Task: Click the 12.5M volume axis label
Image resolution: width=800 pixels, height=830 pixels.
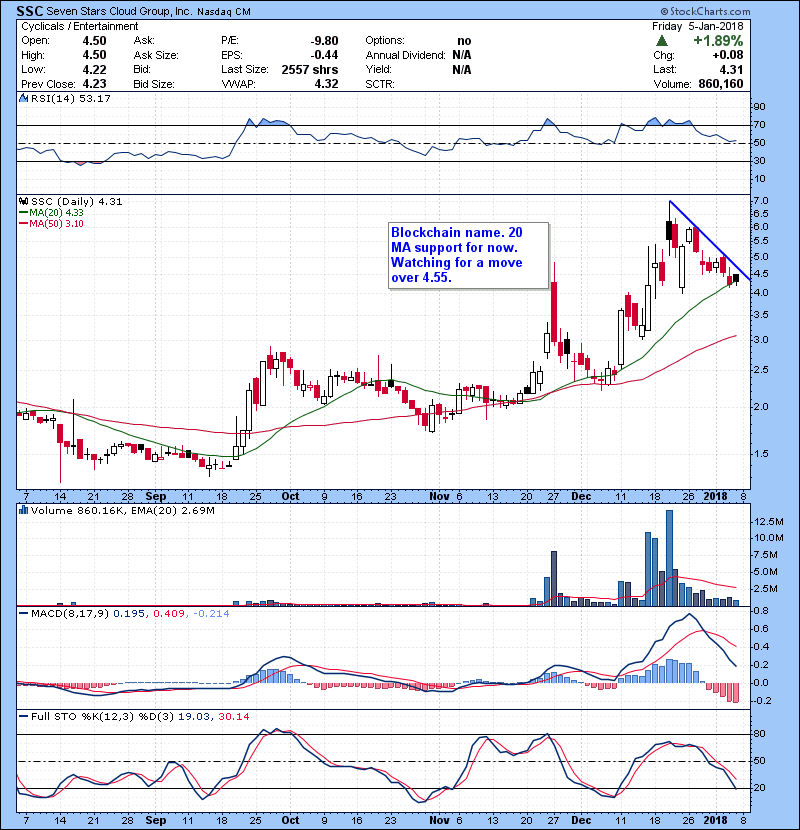Action: (768, 521)
